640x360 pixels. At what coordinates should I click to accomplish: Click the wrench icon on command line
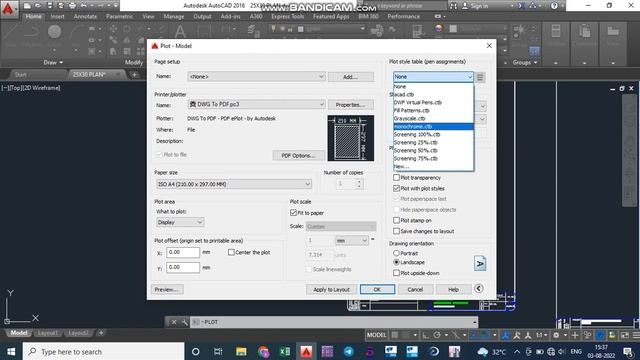click(x=184, y=322)
